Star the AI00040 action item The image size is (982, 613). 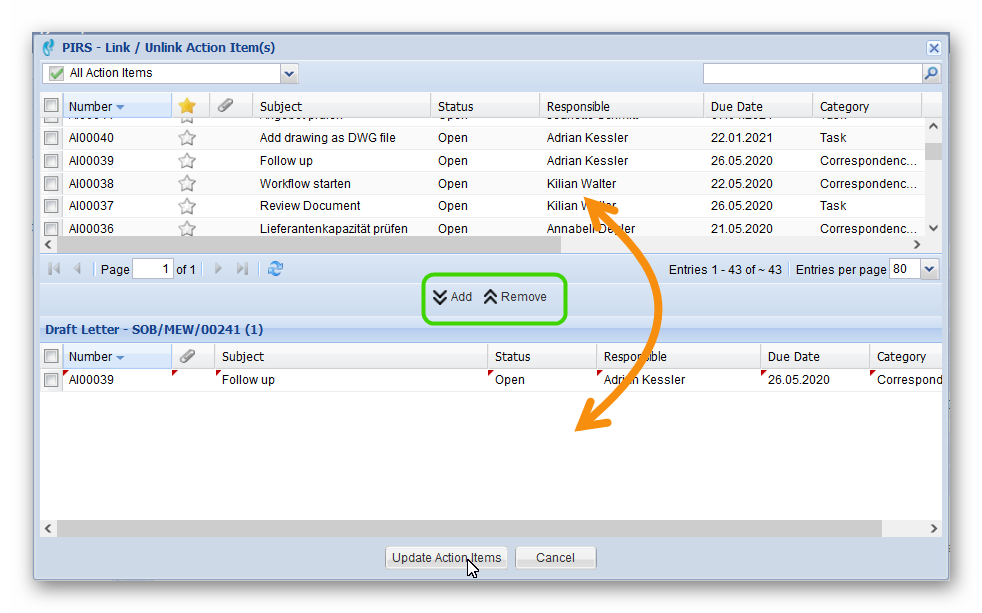[187, 138]
